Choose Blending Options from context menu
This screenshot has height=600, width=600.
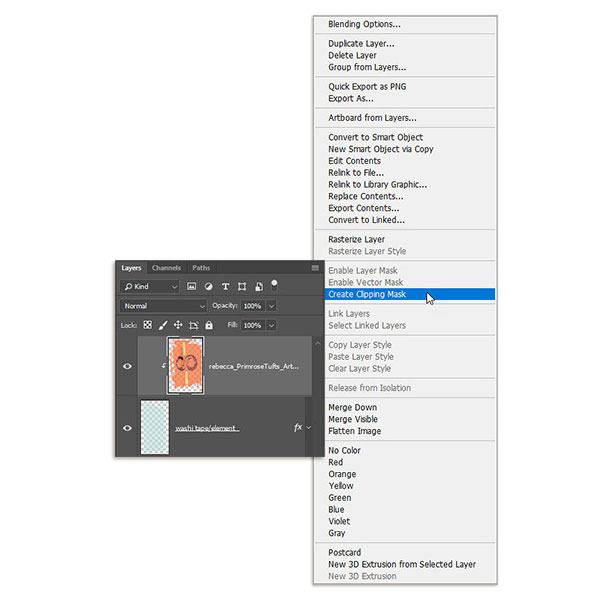pos(405,24)
